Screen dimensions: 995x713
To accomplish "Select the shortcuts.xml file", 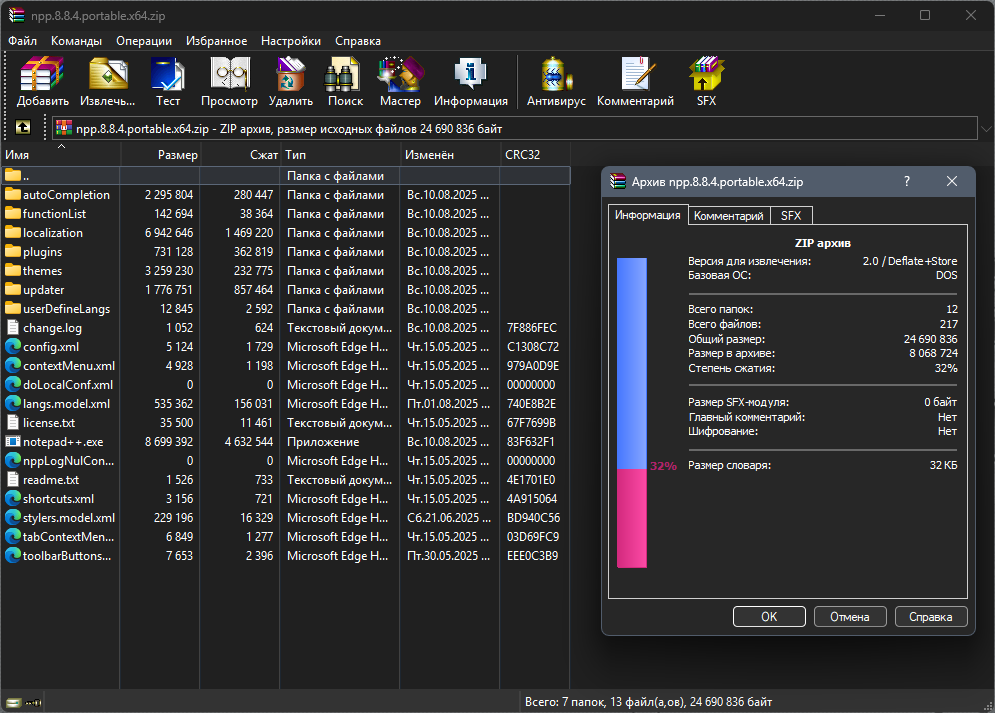I will (286, 499).
